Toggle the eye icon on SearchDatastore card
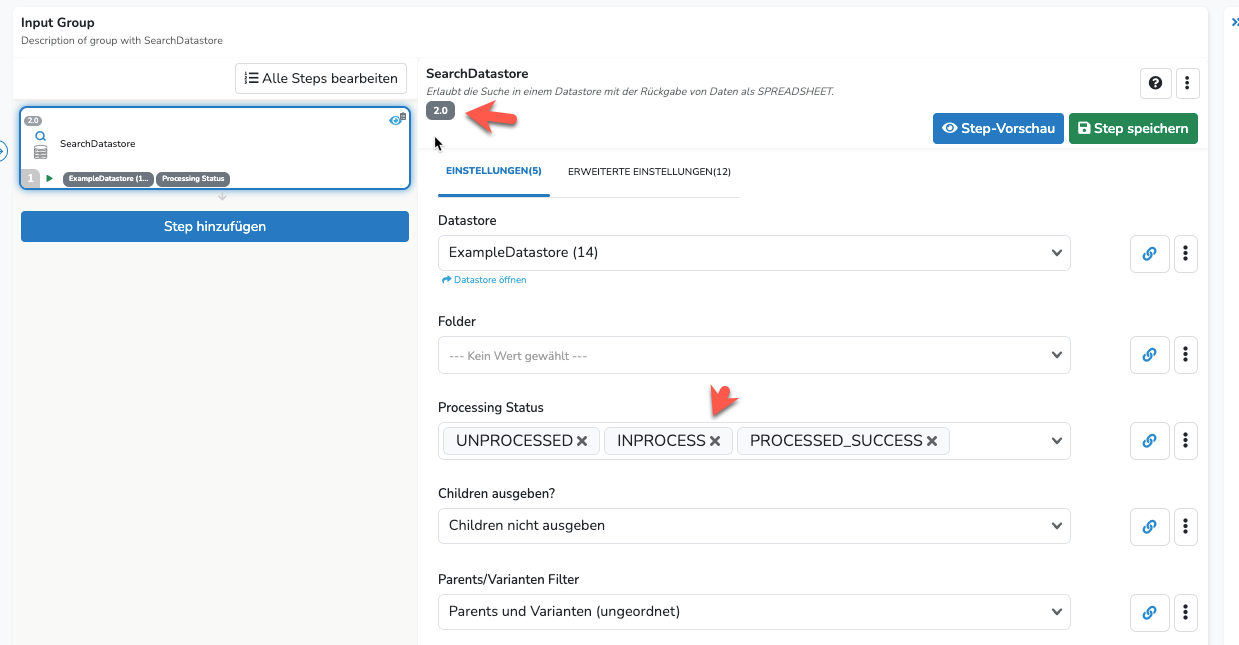1239x645 pixels. (396, 120)
